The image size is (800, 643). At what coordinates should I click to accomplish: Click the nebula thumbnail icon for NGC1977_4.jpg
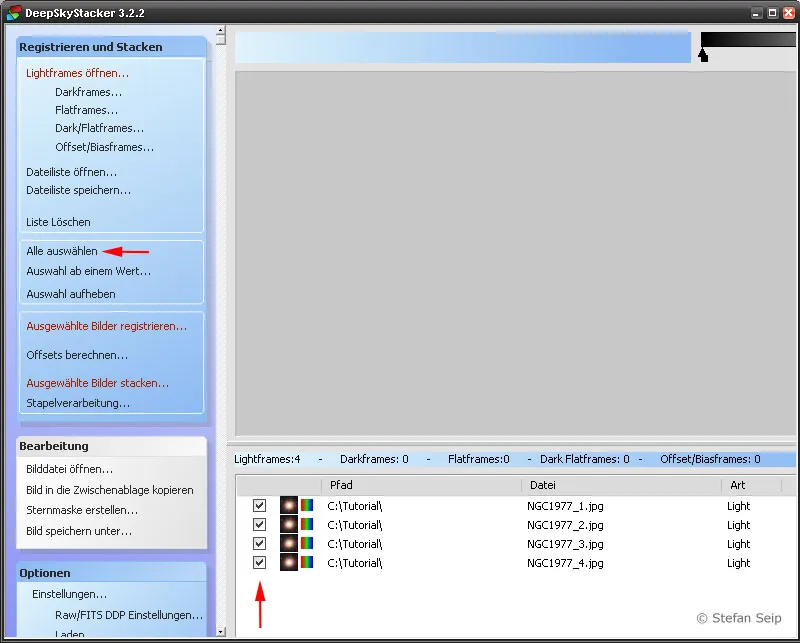(289, 562)
